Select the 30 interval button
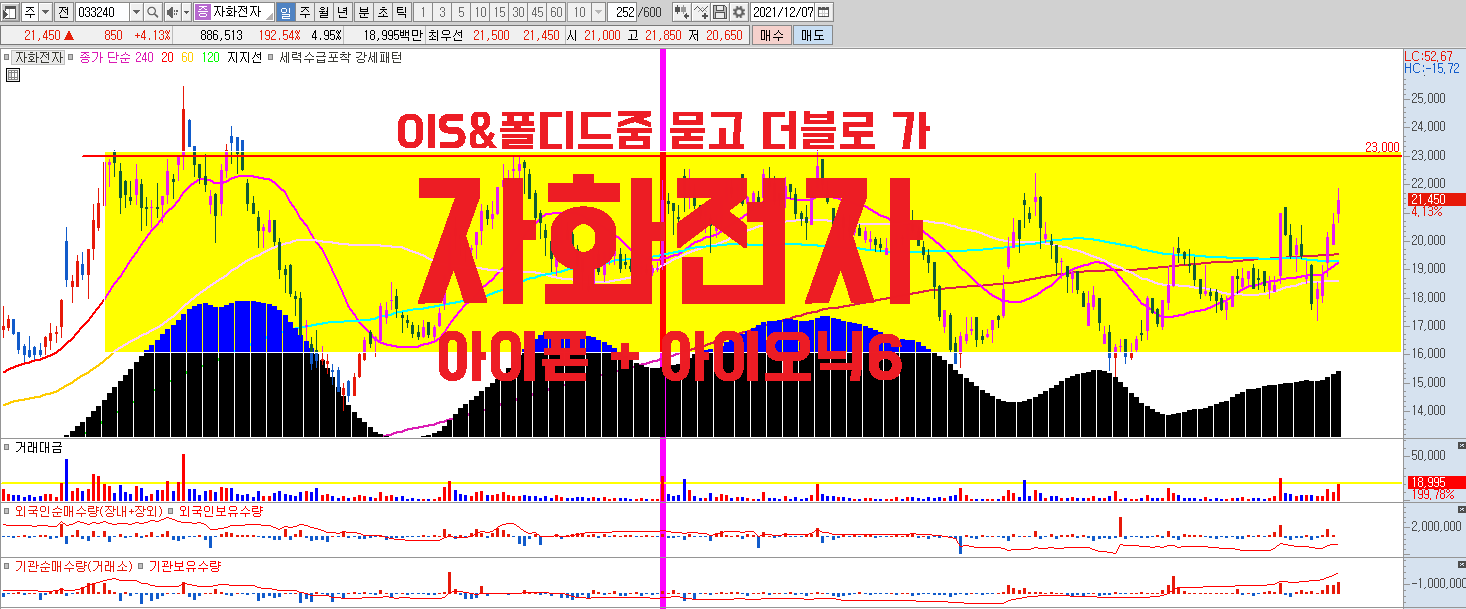 [x=518, y=12]
